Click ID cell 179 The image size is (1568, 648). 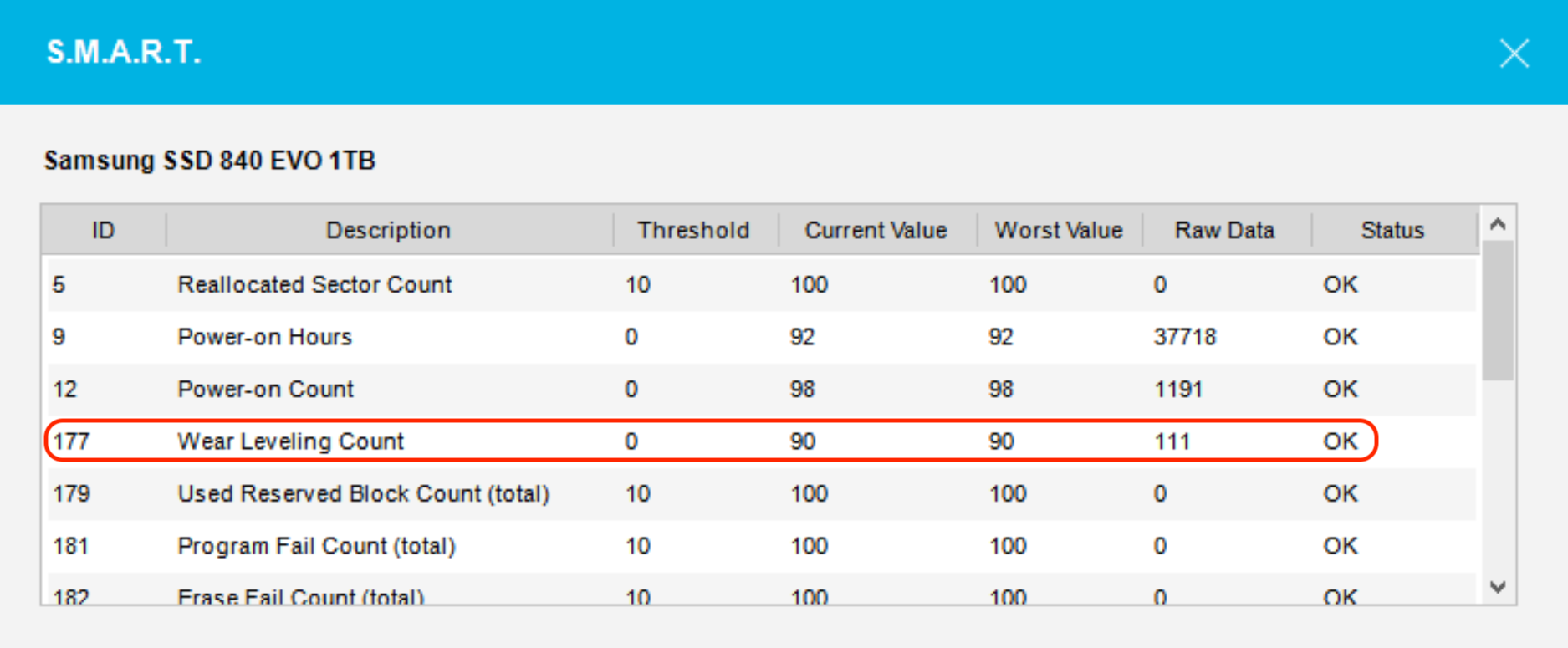coord(71,493)
